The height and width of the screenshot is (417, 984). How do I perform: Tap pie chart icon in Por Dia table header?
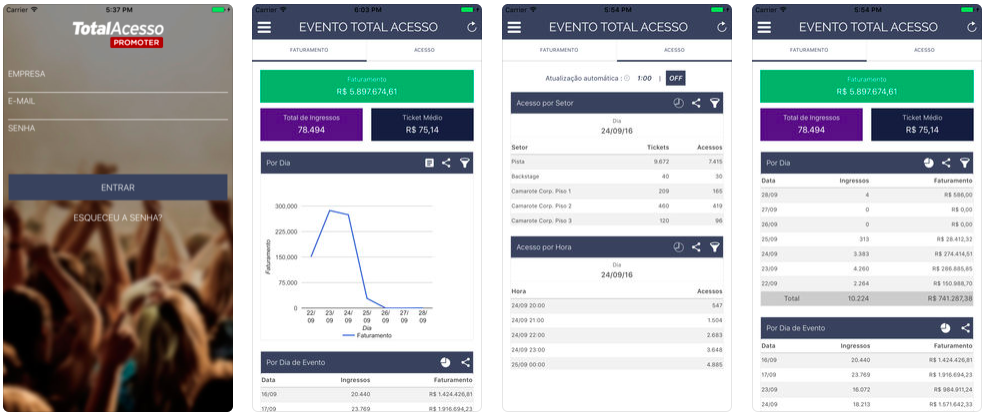929,163
